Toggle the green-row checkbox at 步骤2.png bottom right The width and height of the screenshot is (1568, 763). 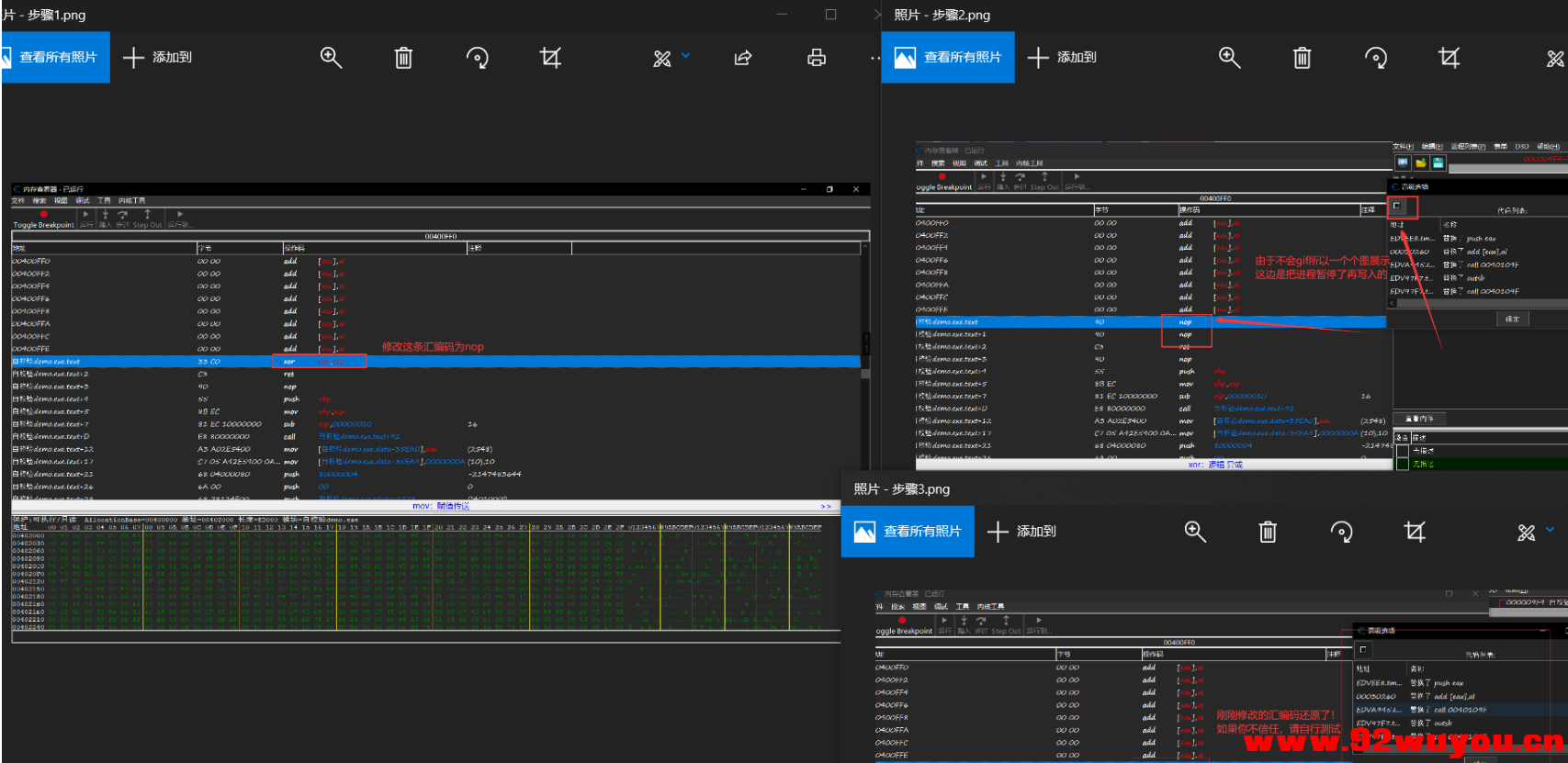click(1402, 464)
